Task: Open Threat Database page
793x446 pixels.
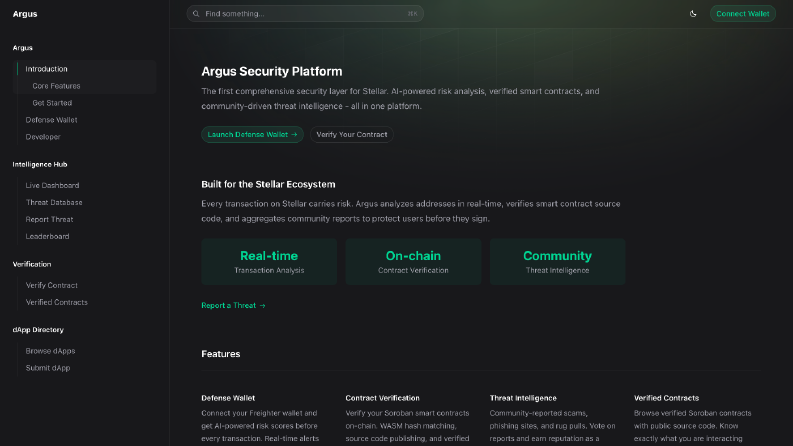Action: 54,202
